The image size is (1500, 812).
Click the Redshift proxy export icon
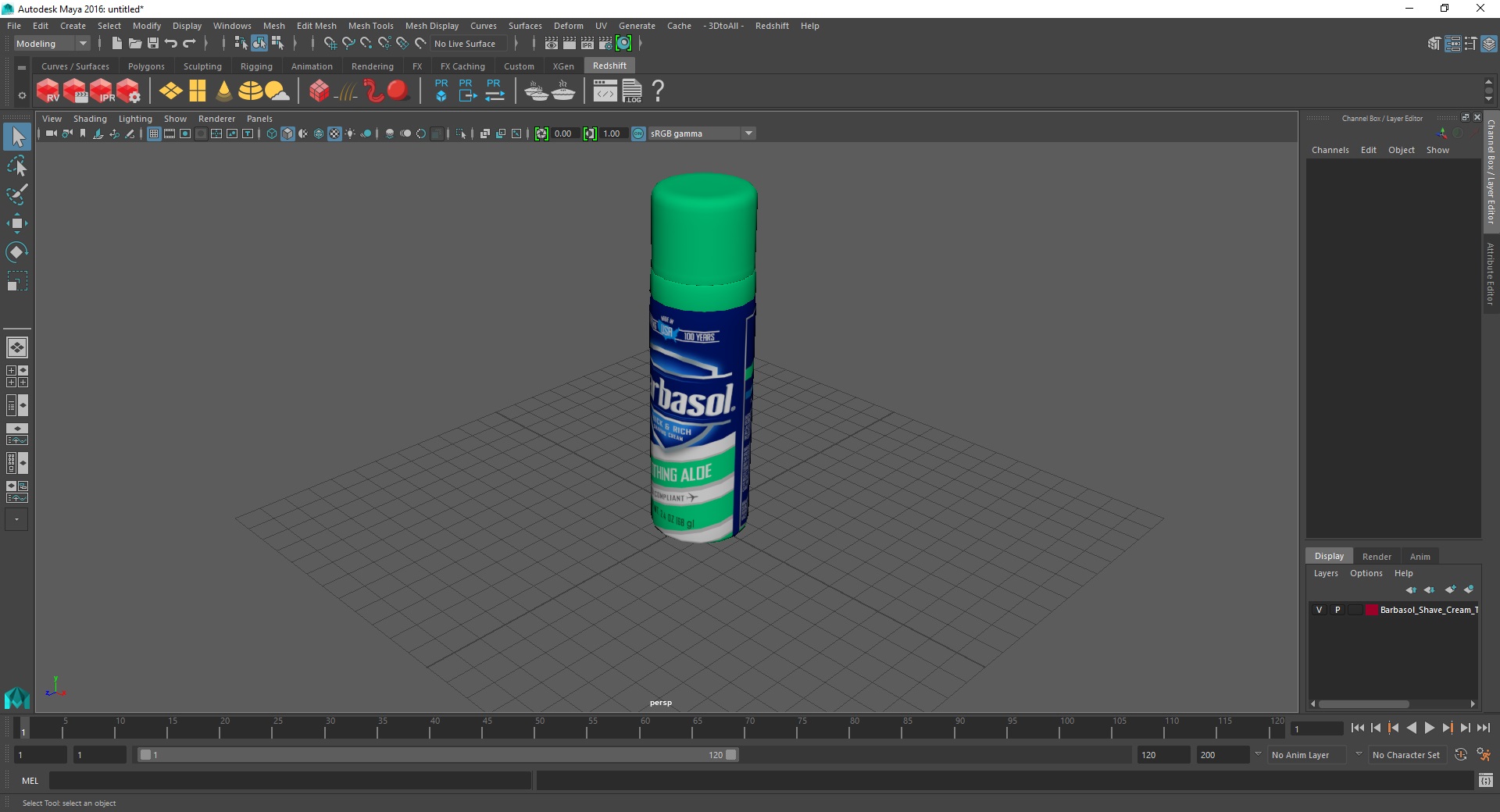(x=467, y=91)
